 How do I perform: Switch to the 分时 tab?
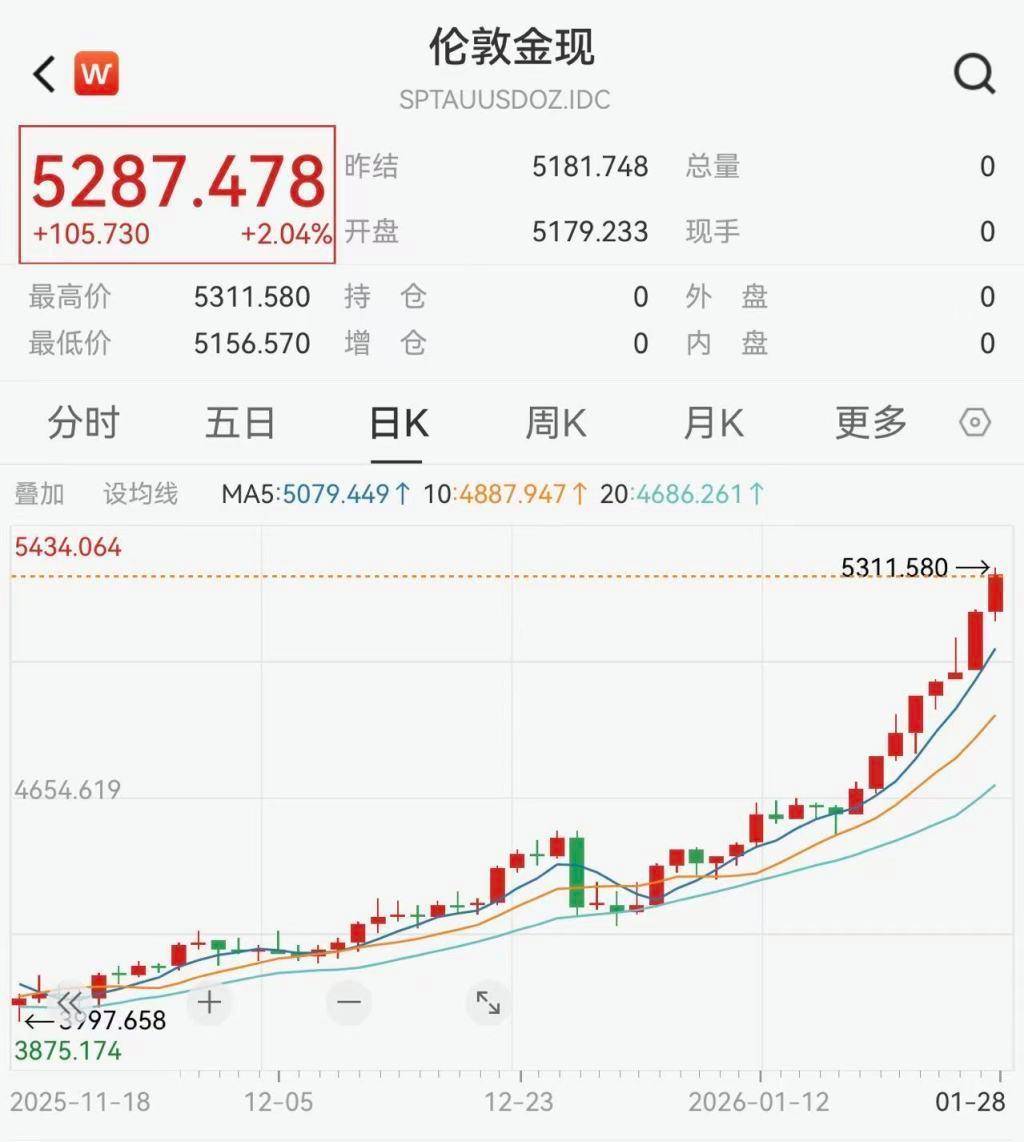[83, 423]
